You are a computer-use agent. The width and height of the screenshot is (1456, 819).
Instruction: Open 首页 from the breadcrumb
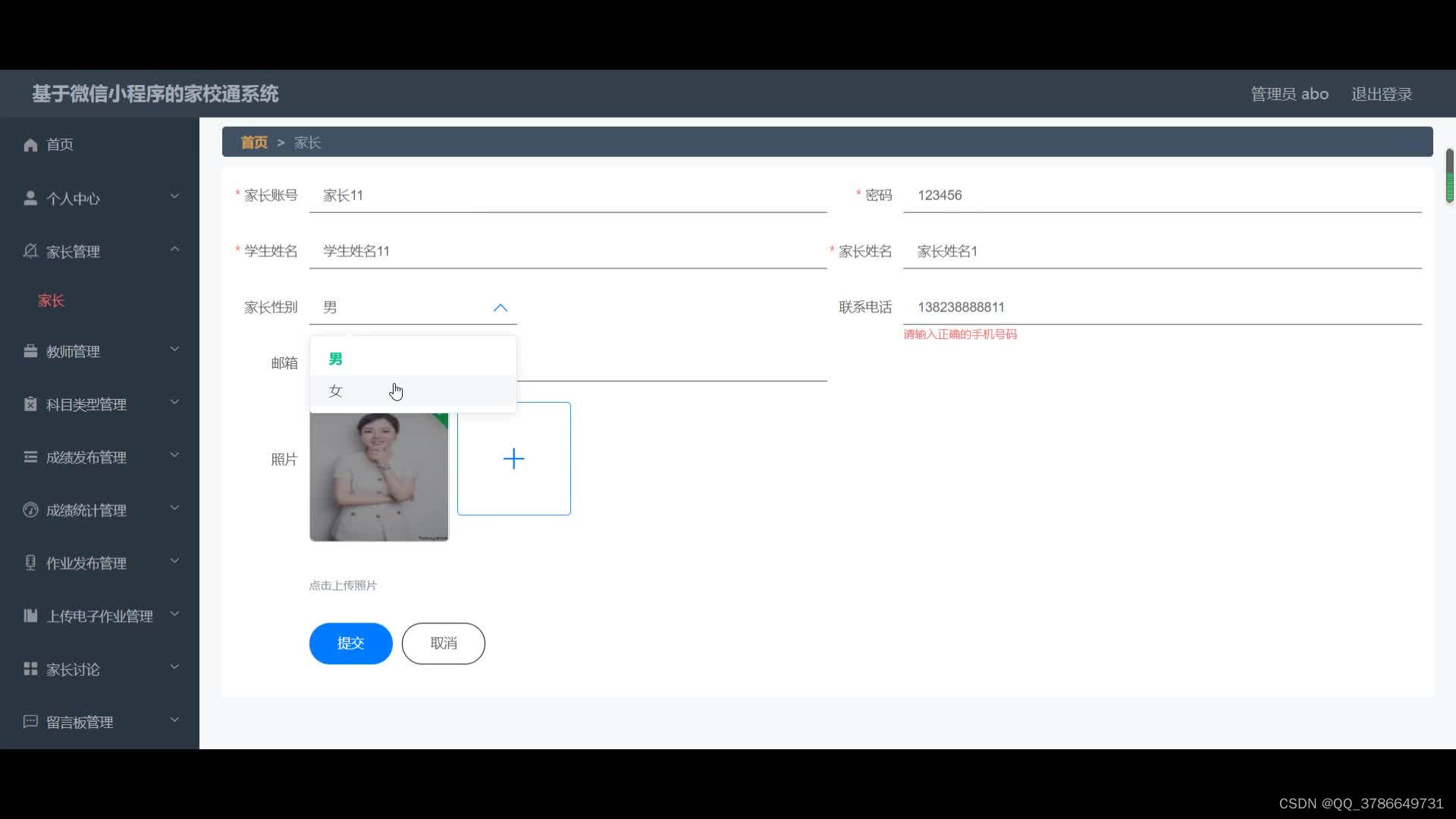point(253,142)
